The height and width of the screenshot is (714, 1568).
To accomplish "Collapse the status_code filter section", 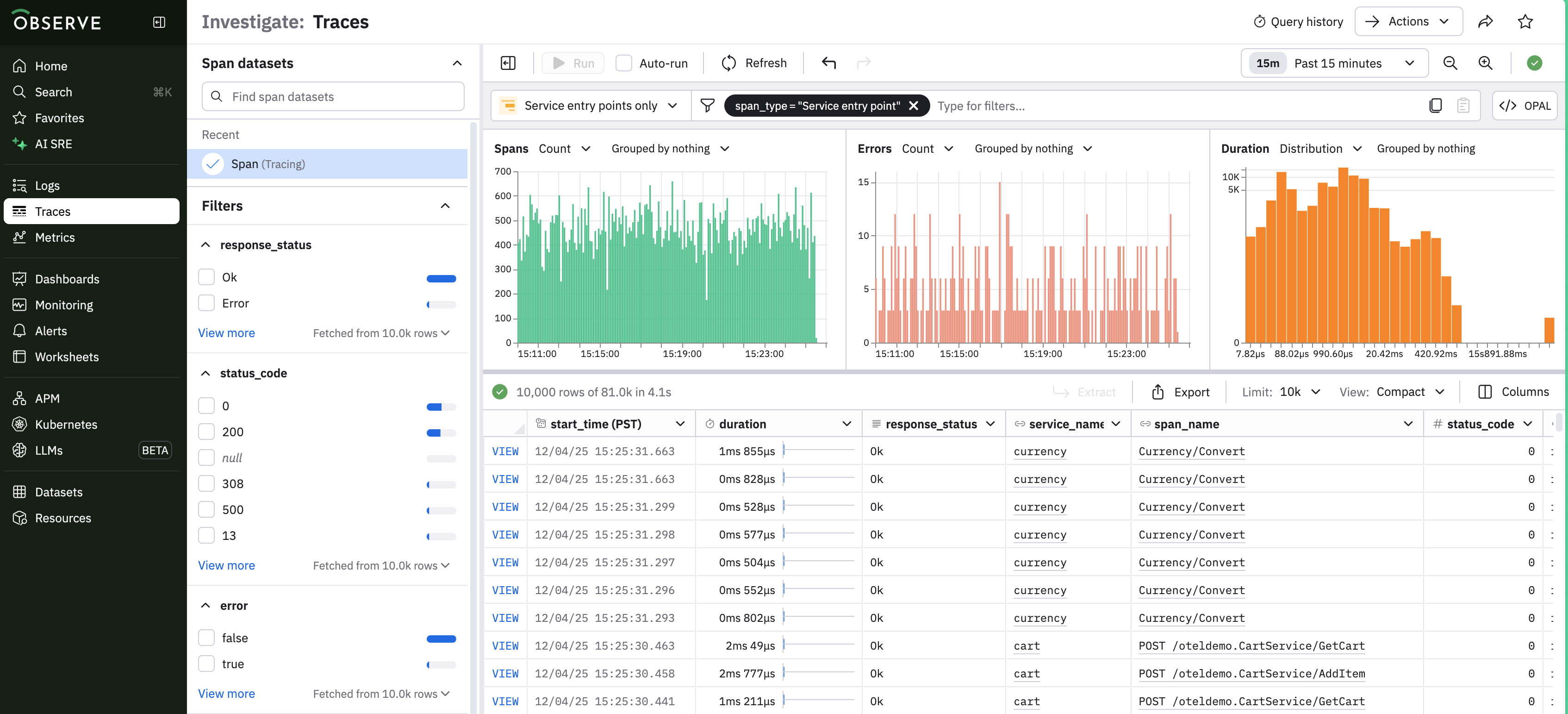I will [x=206, y=374].
